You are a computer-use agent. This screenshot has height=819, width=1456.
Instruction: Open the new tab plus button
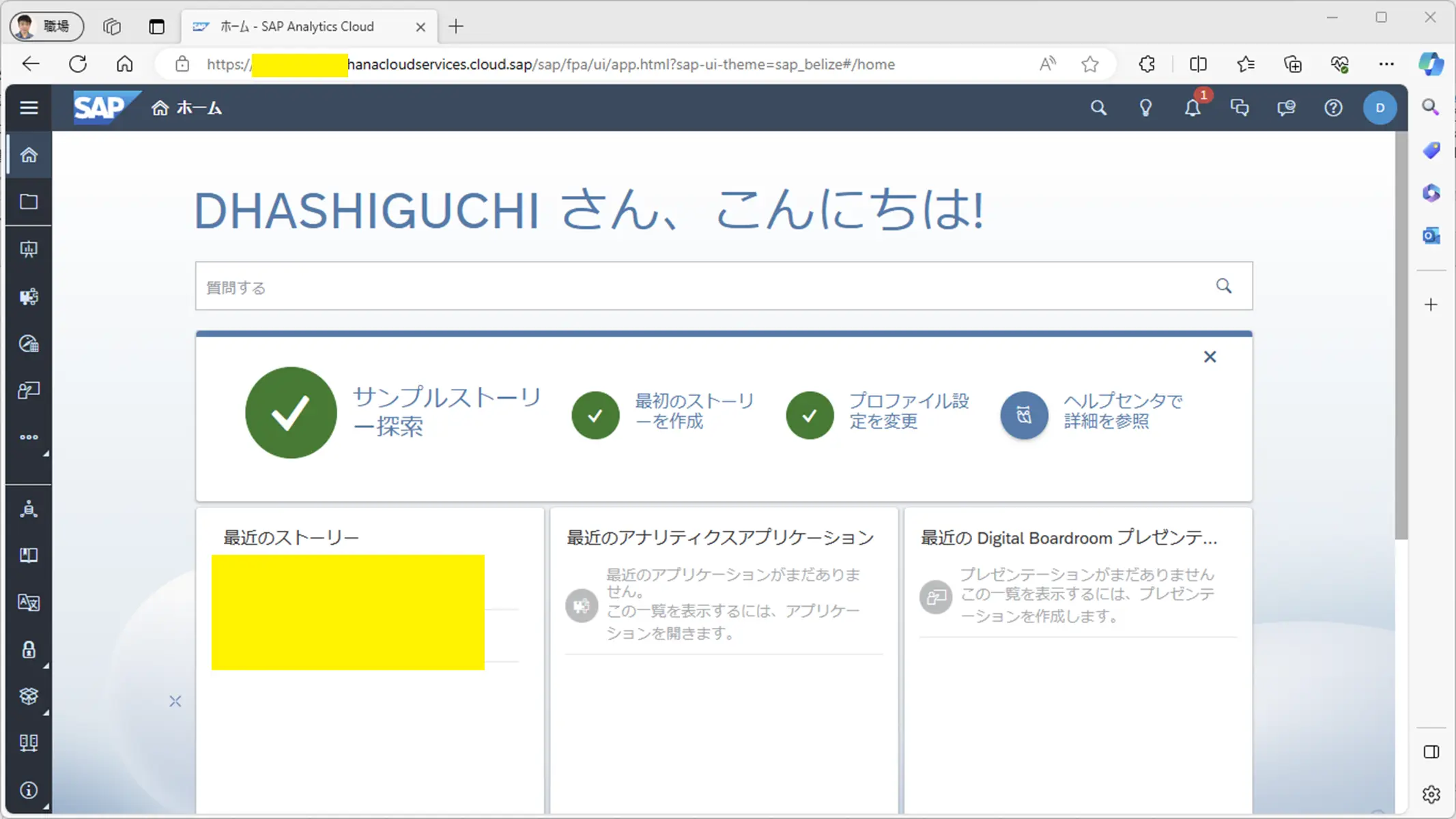(x=456, y=27)
